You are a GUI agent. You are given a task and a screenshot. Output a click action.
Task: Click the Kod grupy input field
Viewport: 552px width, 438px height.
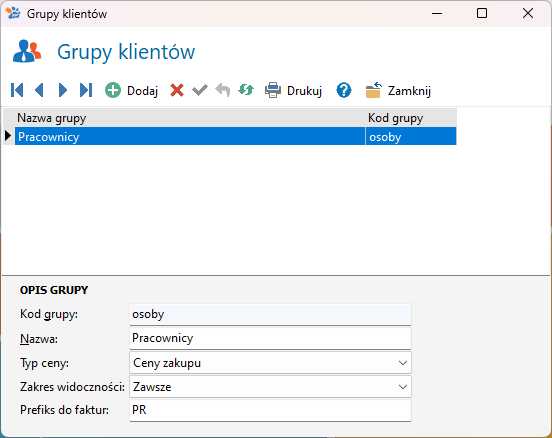click(x=270, y=314)
